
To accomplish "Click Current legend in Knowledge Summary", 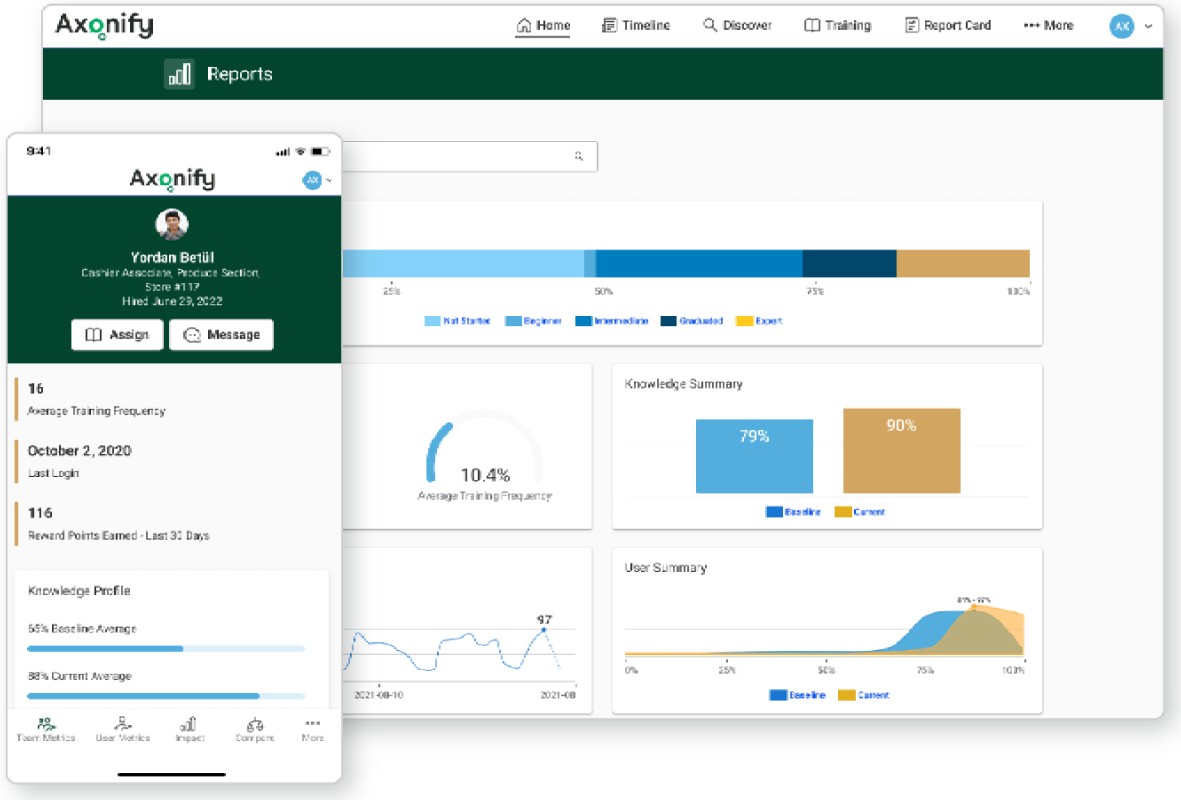I will point(859,512).
